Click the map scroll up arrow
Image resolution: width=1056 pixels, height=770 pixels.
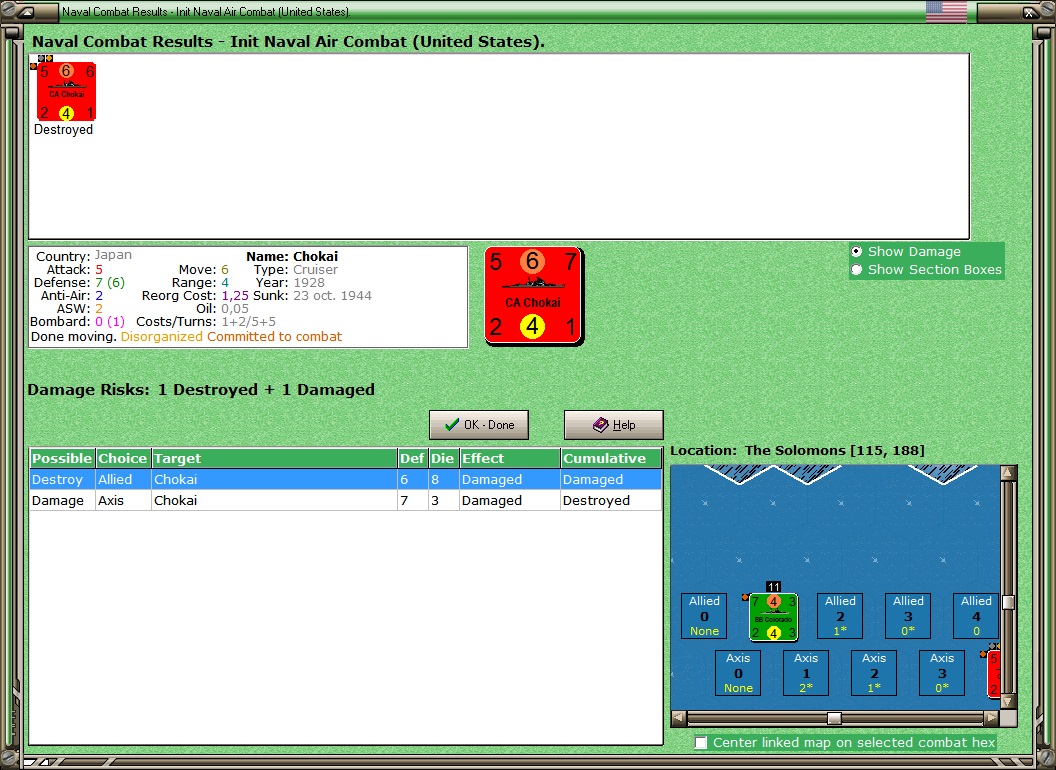point(1008,472)
